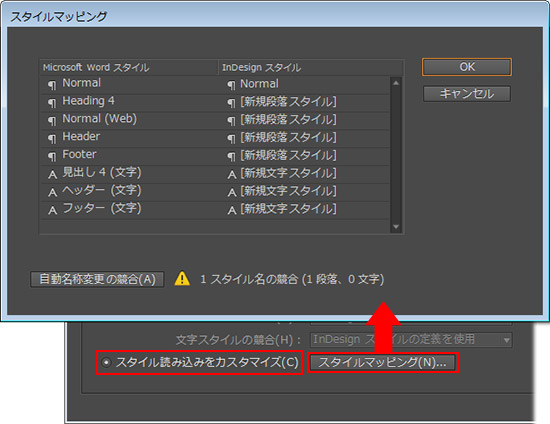This screenshot has width=550, height=424.
Task: Click paragraph icon beside Word Heading 4
Action: [x=52, y=103]
